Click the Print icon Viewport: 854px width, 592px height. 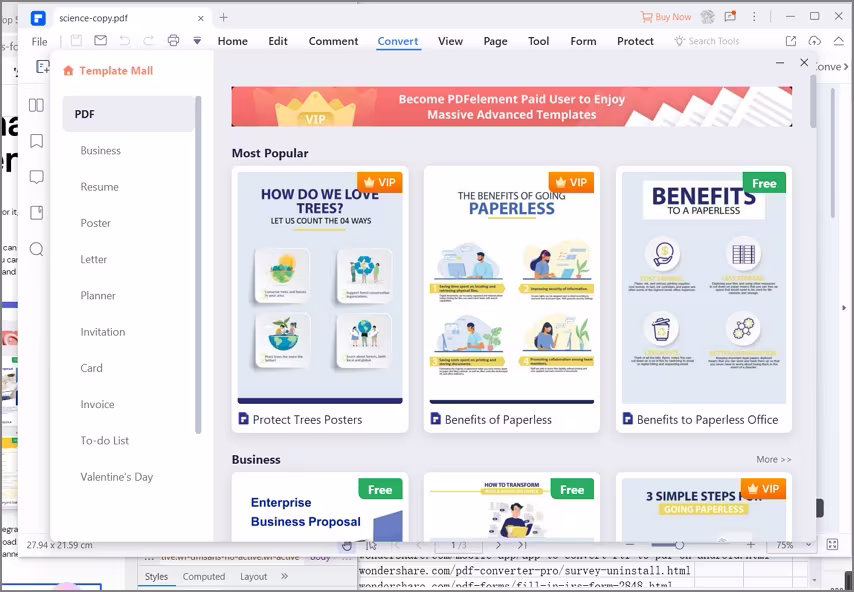click(173, 40)
